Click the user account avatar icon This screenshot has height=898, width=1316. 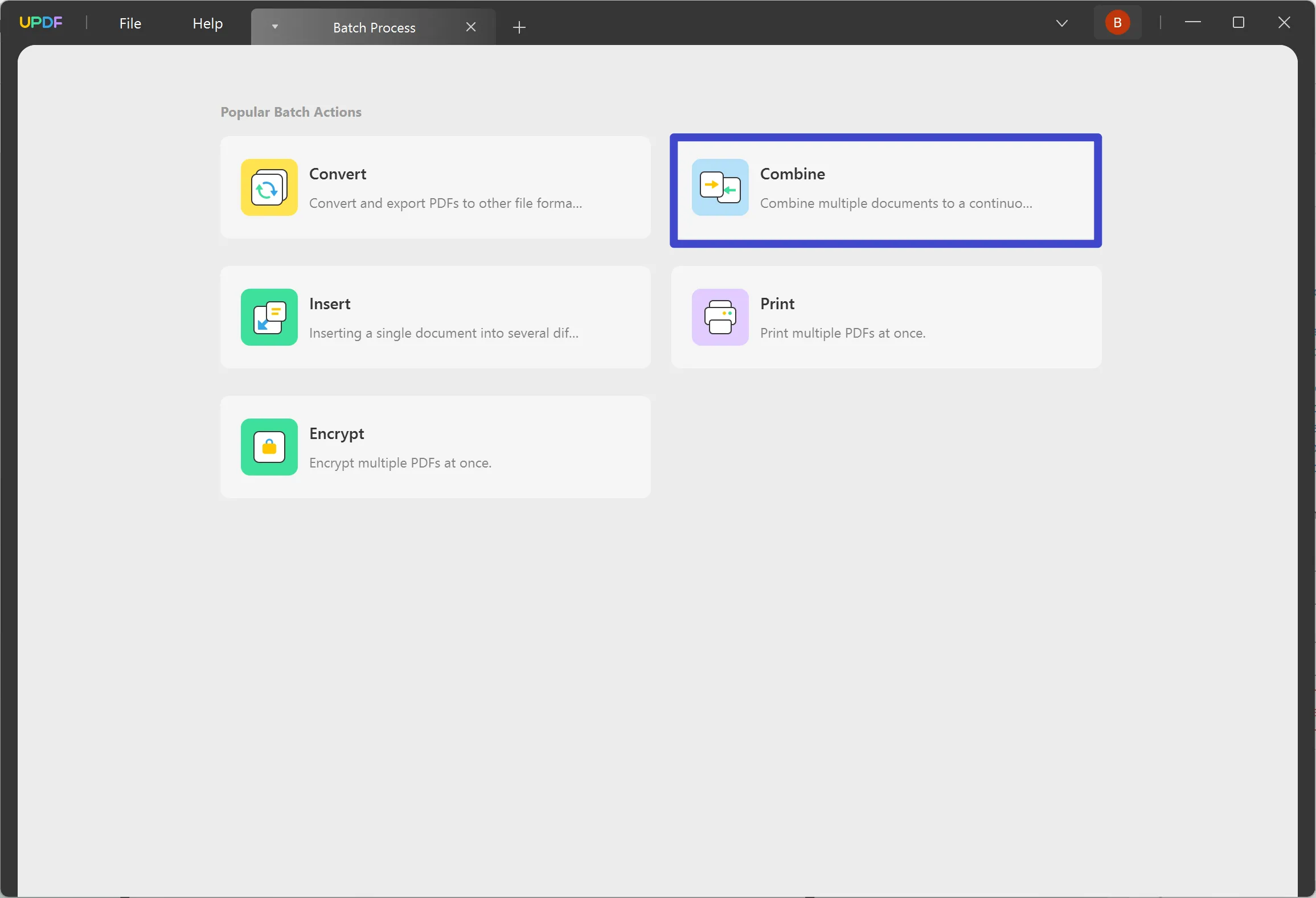[x=1118, y=23]
